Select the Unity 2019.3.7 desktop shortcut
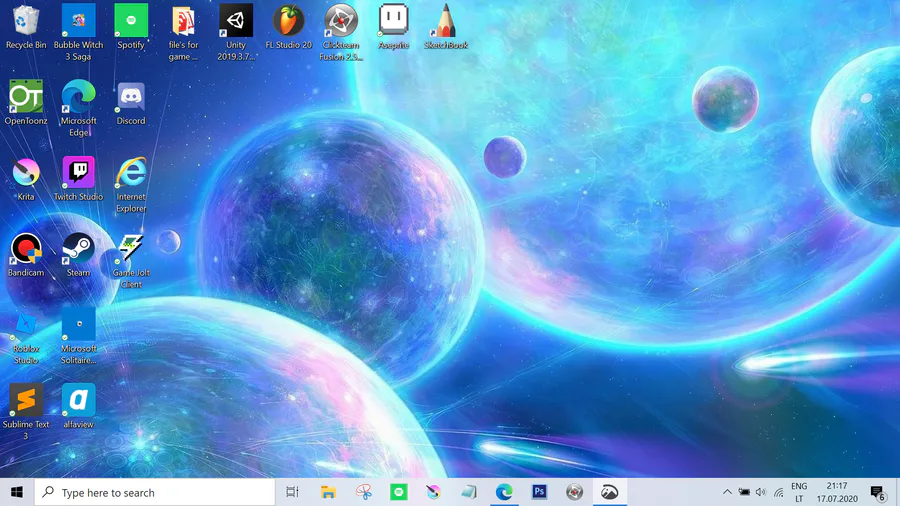Image resolution: width=900 pixels, height=506 pixels. (x=236, y=33)
